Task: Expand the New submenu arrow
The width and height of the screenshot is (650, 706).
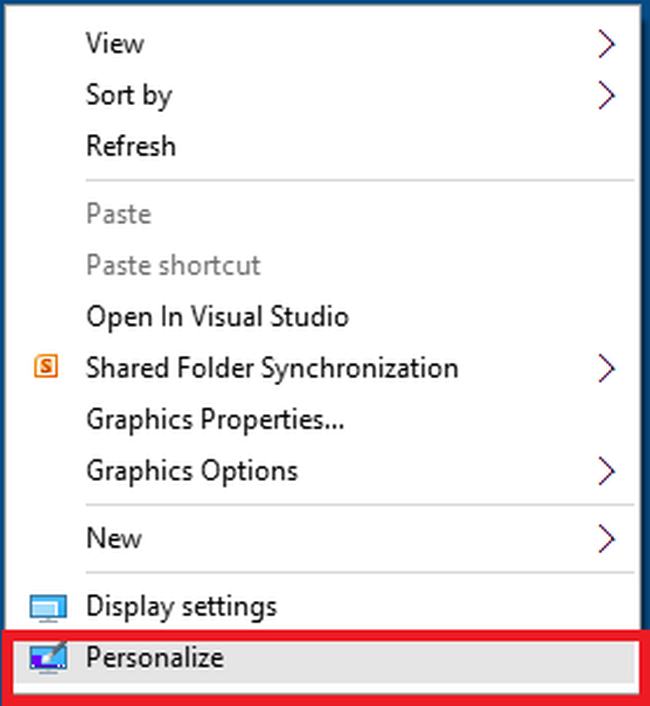Action: [605, 538]
